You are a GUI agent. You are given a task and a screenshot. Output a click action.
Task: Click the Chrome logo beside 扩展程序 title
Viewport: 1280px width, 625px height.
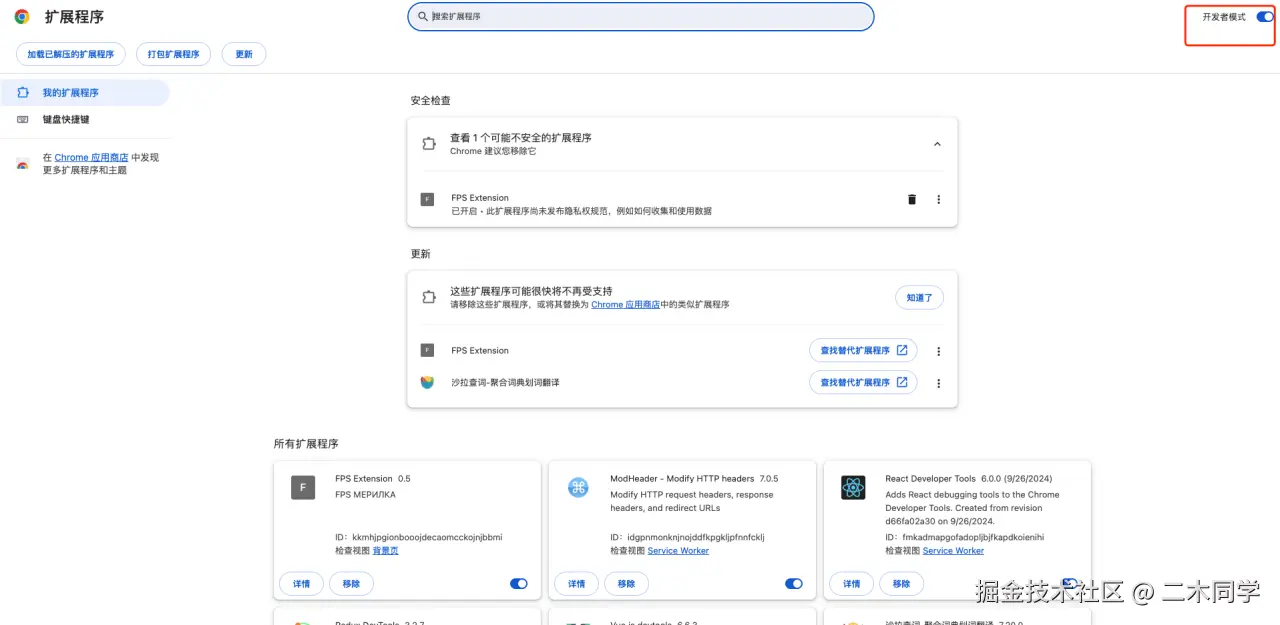(x=21, y=17)
